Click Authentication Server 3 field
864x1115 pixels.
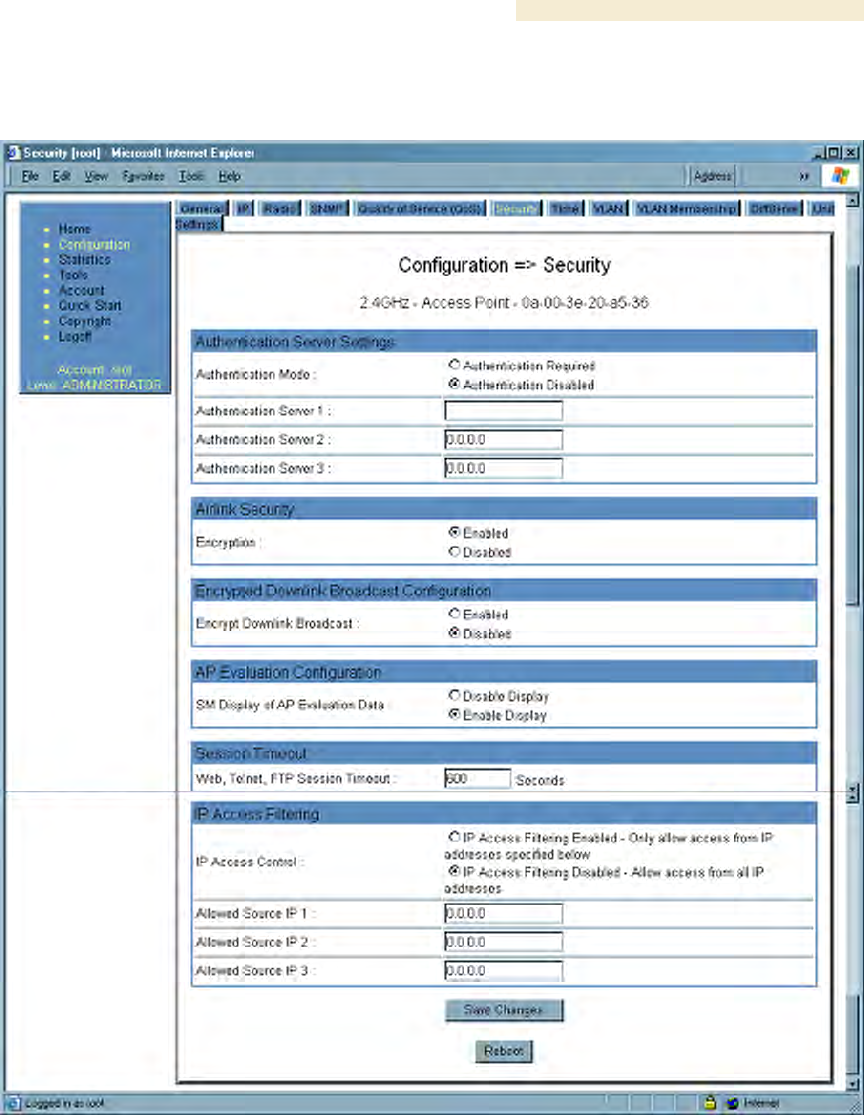tap(503, 468)
